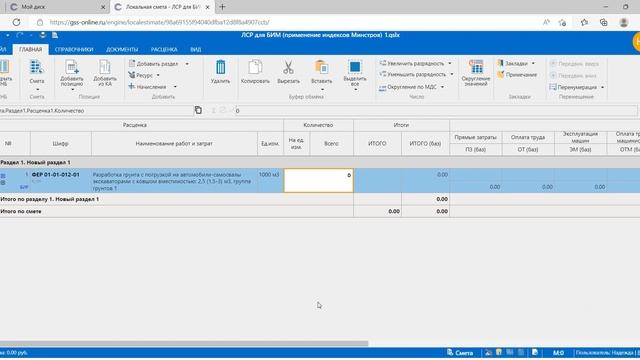Expand the Закладки dropdown
Viewport: 640px width, 360px height.
(x=533, y=63)
